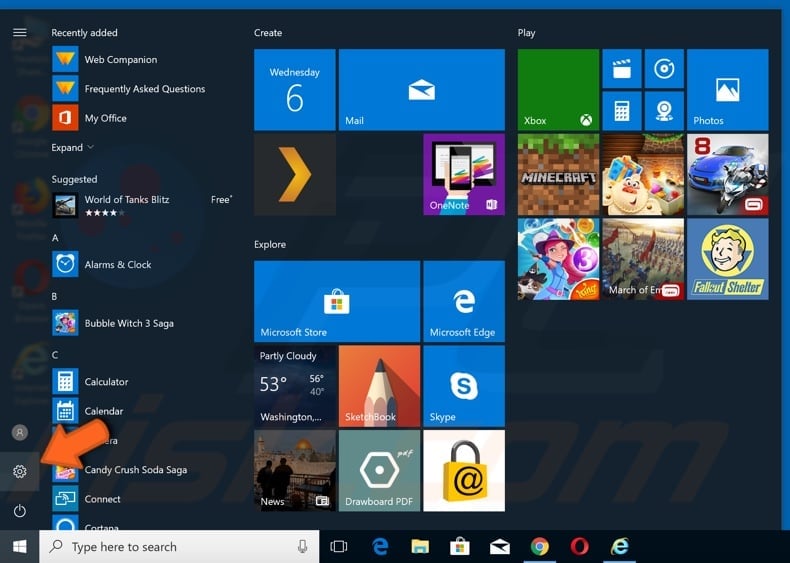Viewport: 790px width, 563px height.
Task: Click the microphone icon in search box
Action: 302,547
